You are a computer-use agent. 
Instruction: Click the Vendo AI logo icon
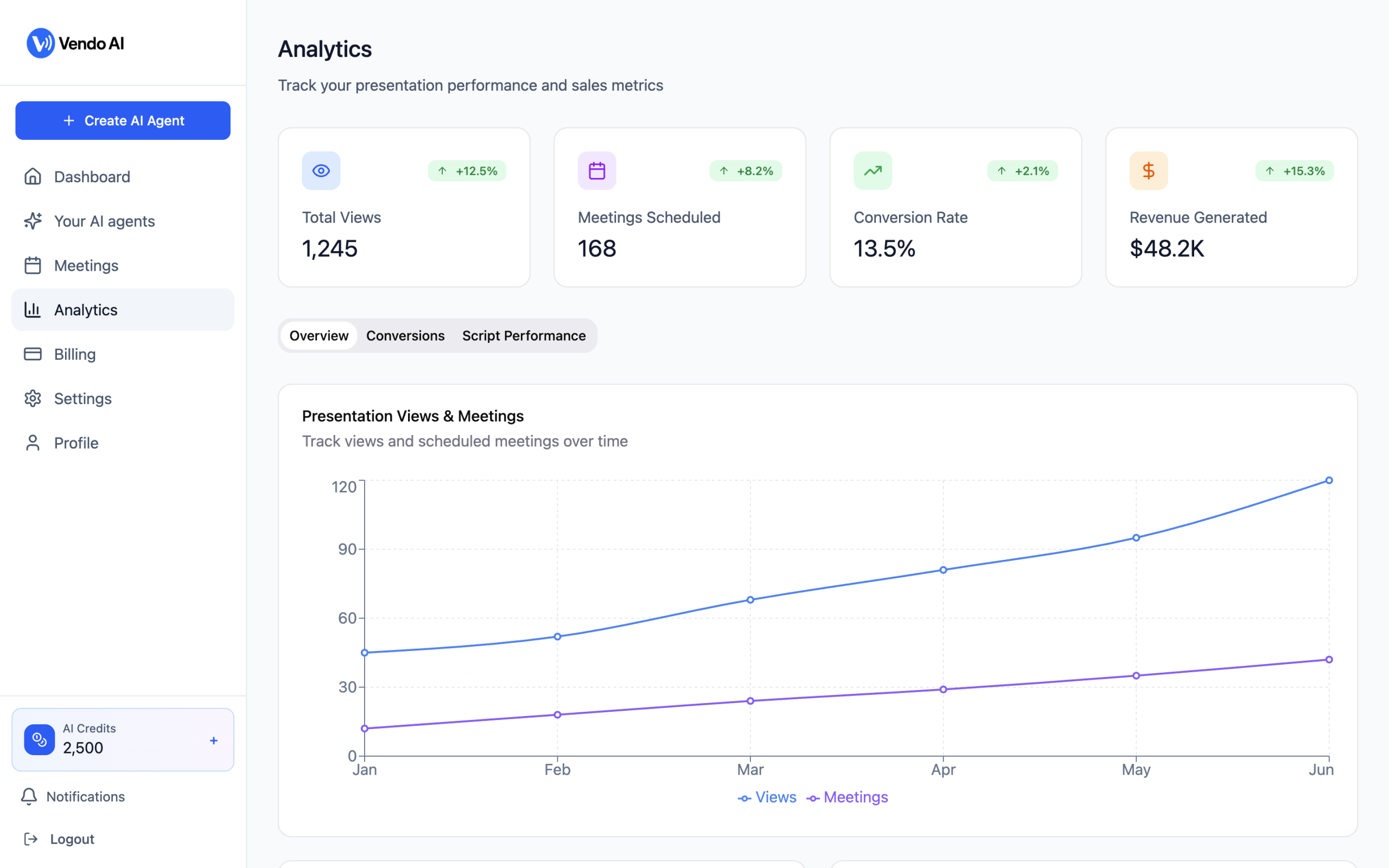(x=41, y=43)
